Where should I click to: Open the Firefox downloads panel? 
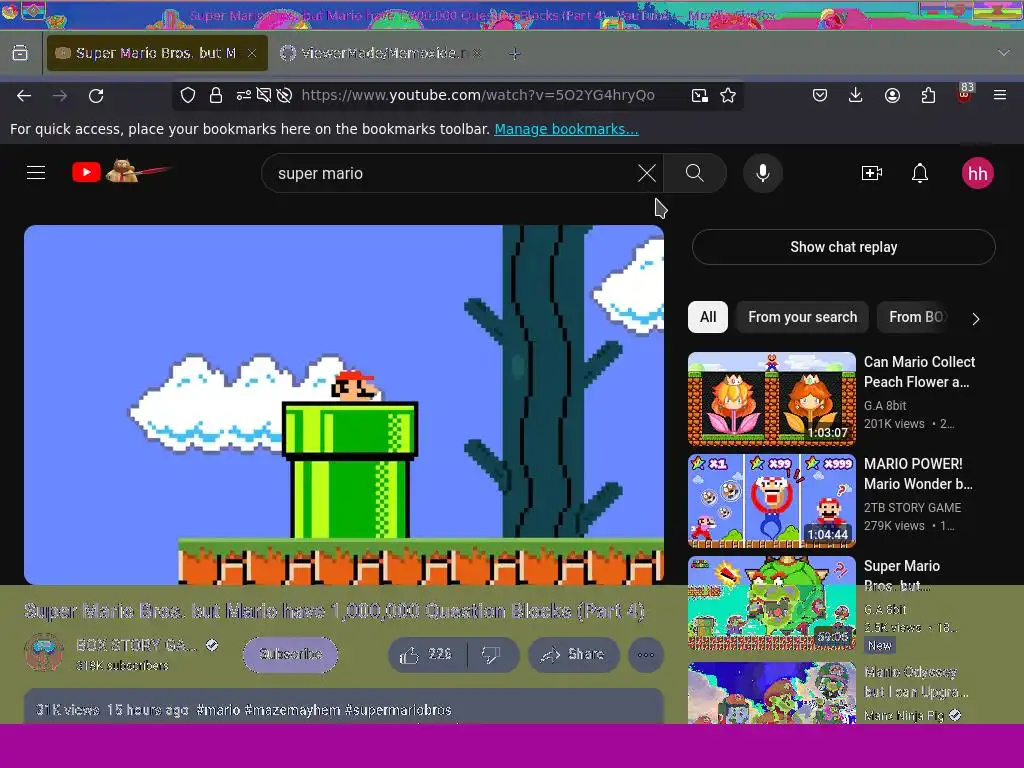click(x=856, y=95)
